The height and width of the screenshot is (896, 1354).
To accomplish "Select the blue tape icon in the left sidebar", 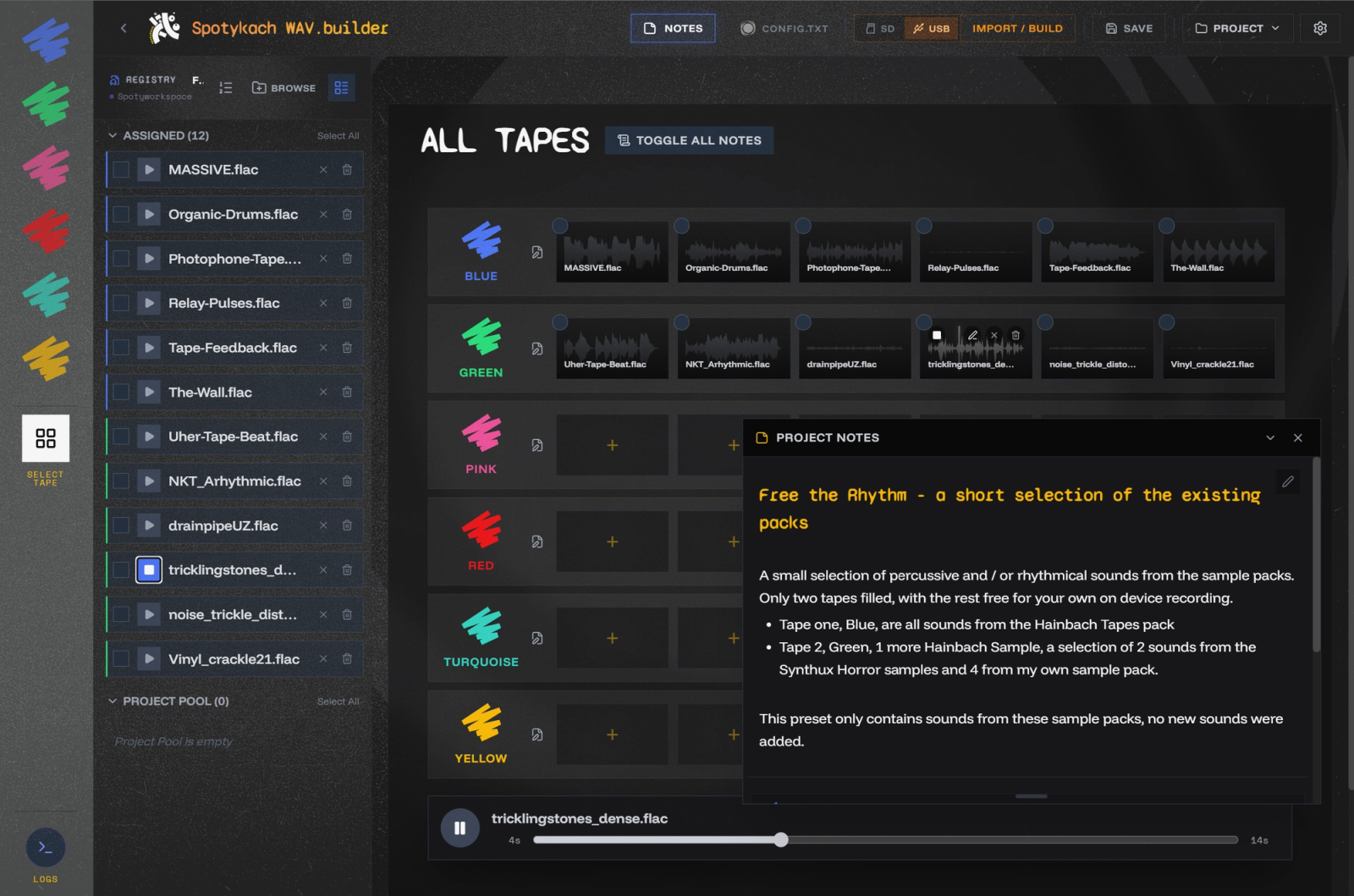I will point(46,40).
